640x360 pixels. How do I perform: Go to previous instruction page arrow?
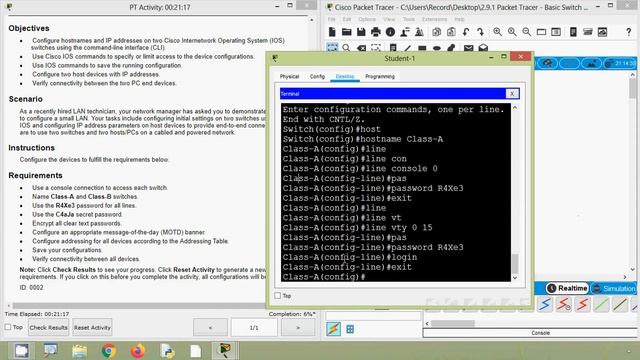[x=210, y=327]
